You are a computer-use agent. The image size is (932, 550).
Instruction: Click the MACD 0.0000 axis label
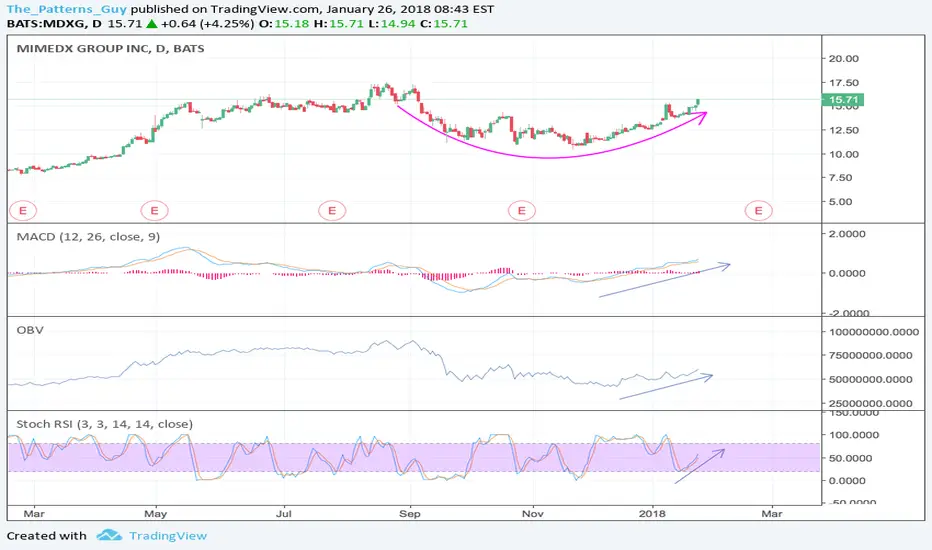[847, 274]
